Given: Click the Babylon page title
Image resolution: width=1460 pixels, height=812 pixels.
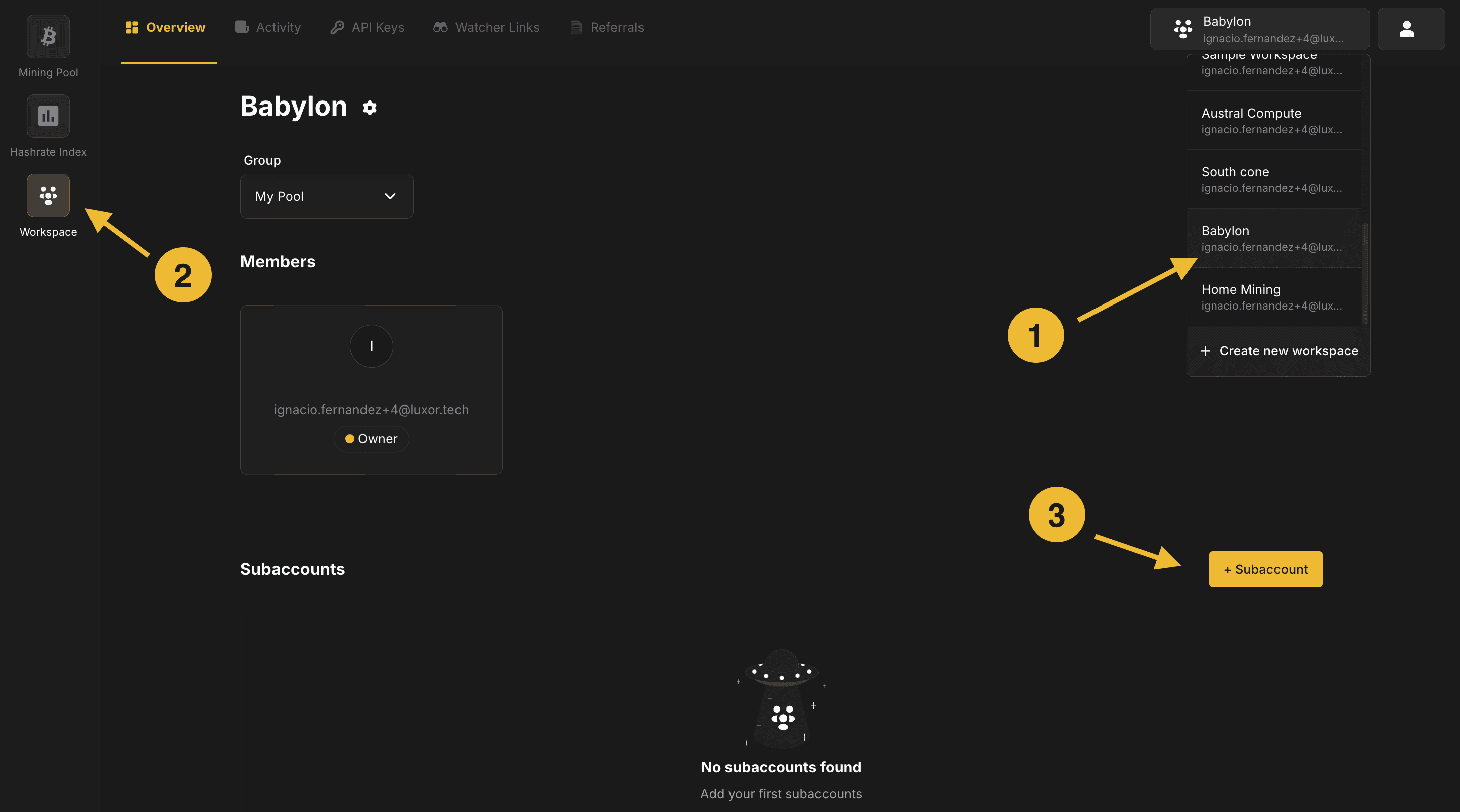Looking at the screenshot, I should coord(294,106).
